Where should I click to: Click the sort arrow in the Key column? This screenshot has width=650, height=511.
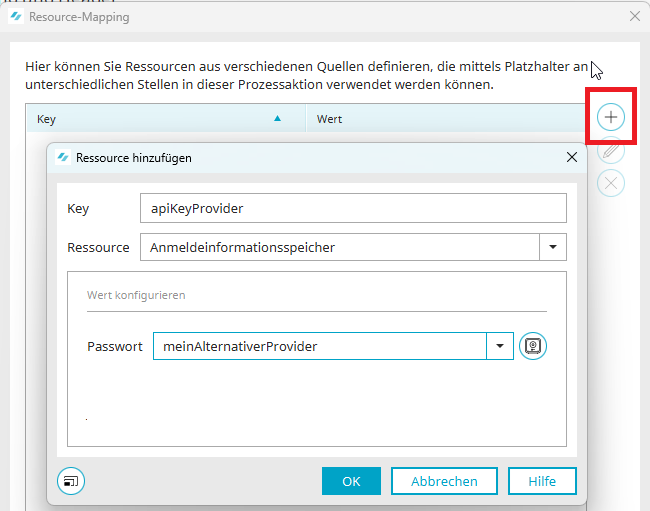click(278, 119)
